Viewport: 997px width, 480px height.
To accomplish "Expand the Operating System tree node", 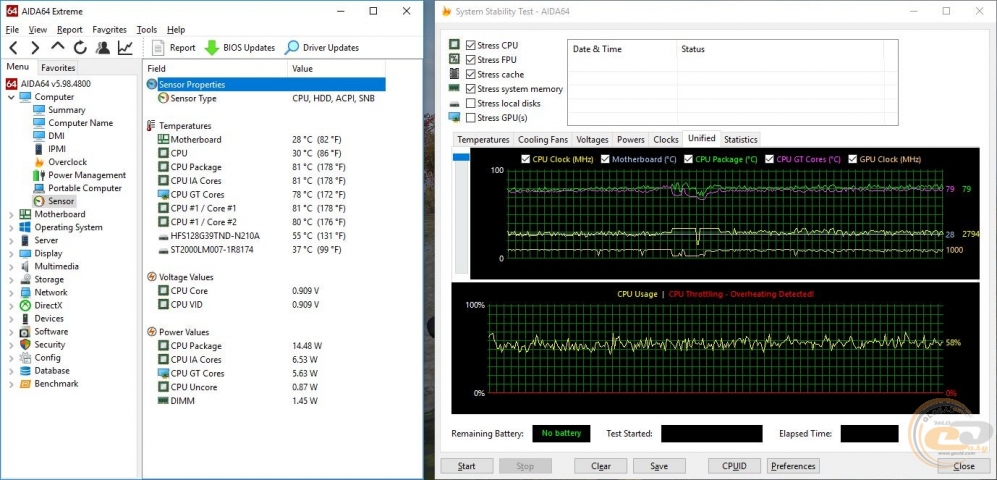I will tap(11, 228).
